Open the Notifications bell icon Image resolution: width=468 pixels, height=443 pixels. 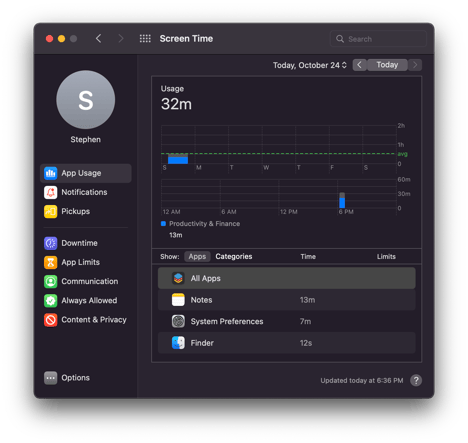50,192
